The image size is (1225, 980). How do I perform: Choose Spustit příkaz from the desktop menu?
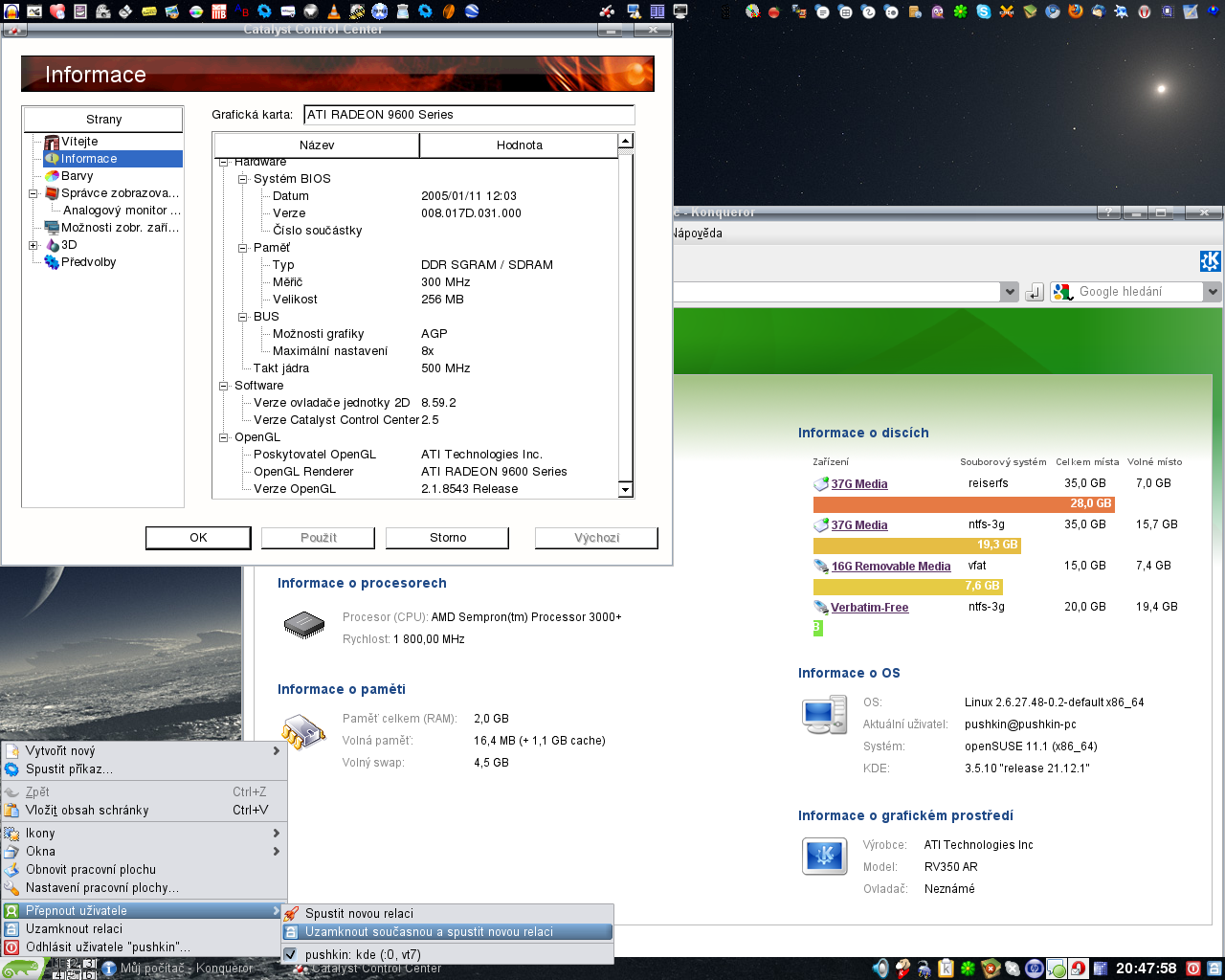(x=144, y=769)
